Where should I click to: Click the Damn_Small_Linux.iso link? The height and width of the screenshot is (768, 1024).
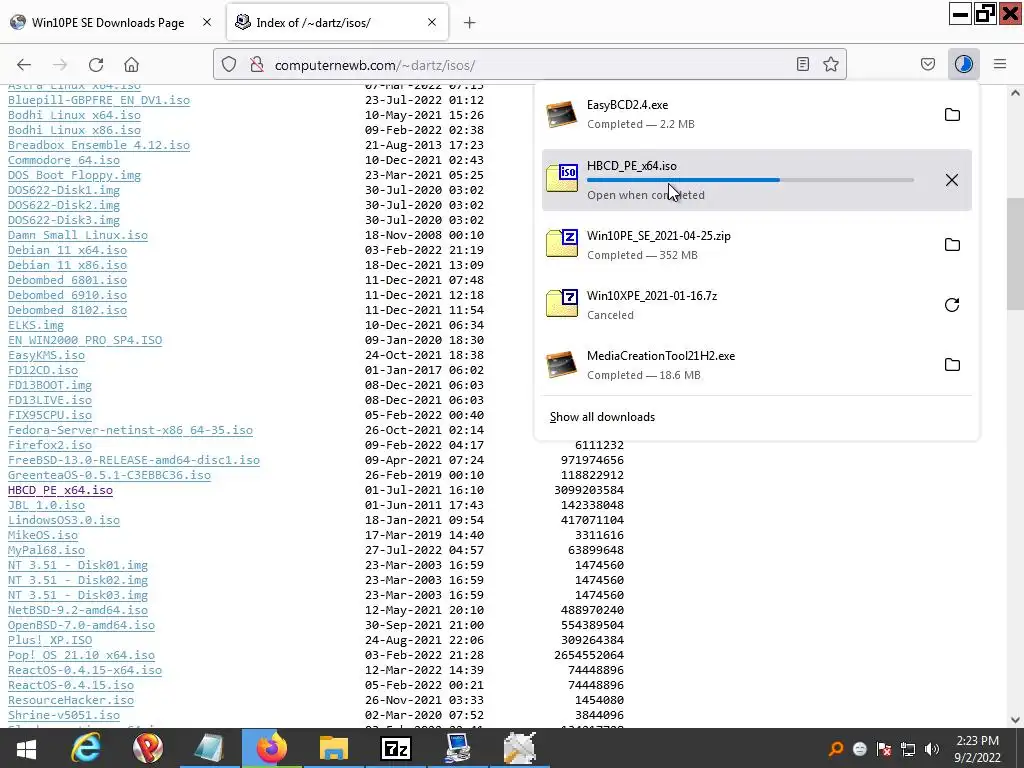click(x=78, y=235)
